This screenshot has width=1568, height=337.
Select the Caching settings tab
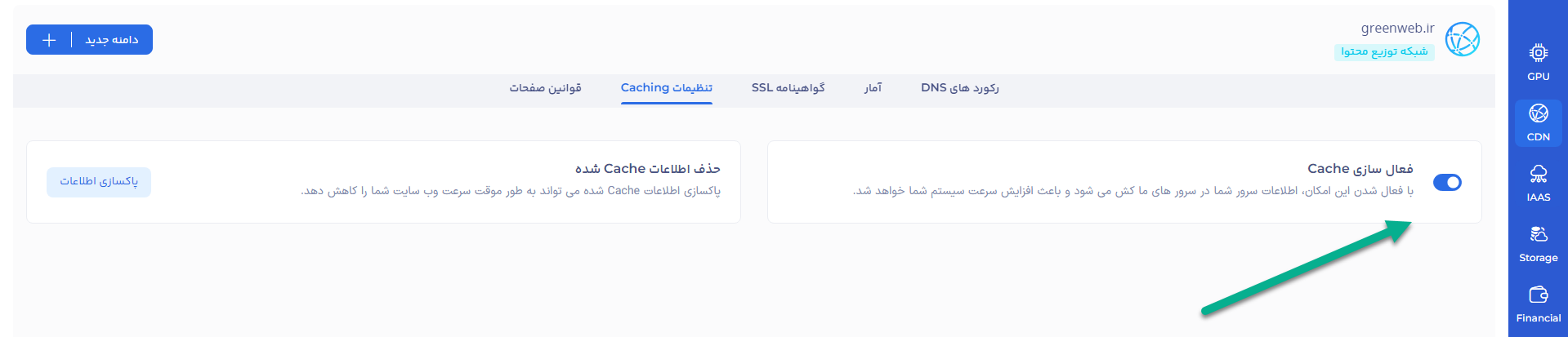click(666, 88)
